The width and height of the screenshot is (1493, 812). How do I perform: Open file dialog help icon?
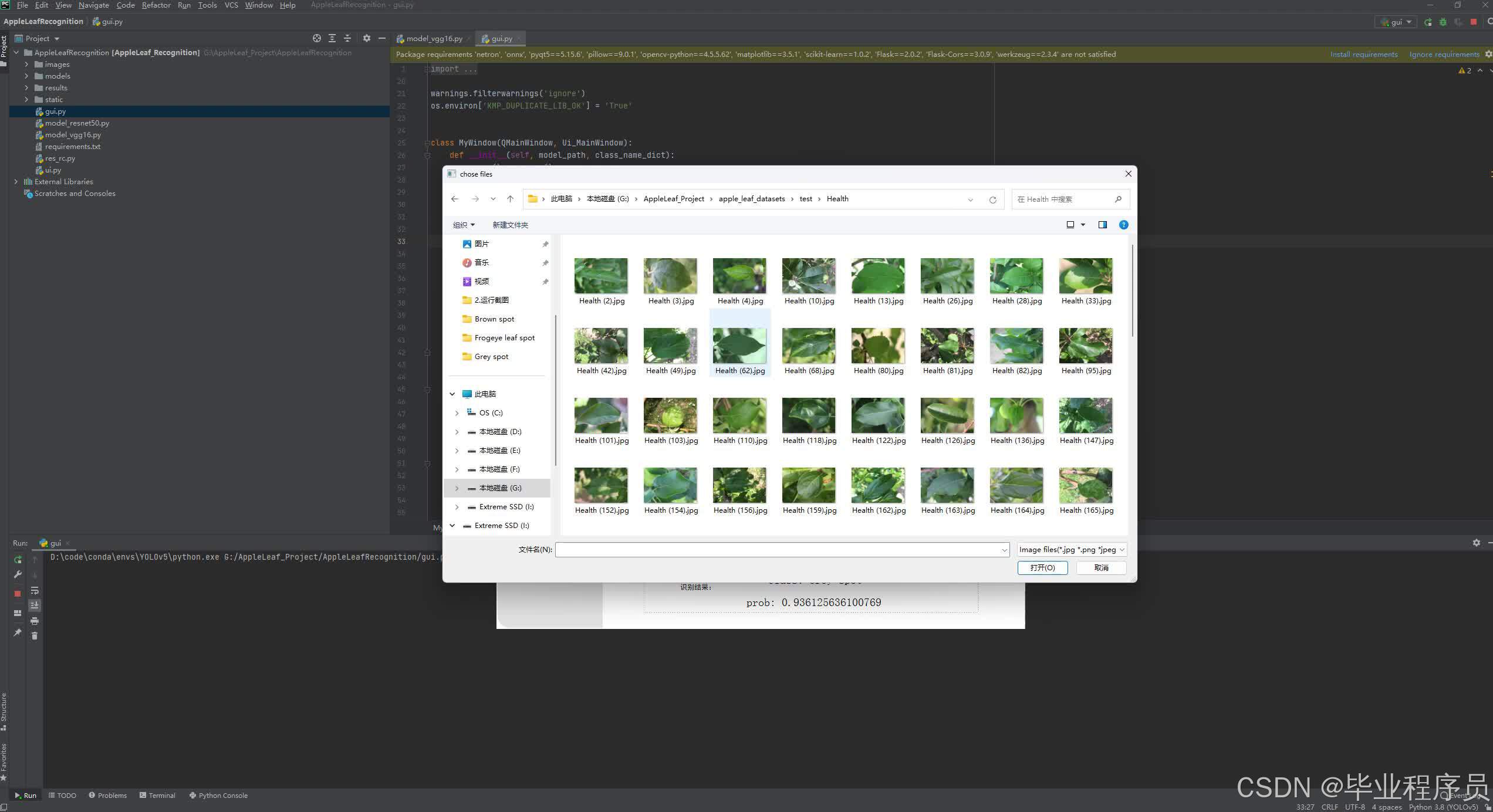tap(1123, 225)
